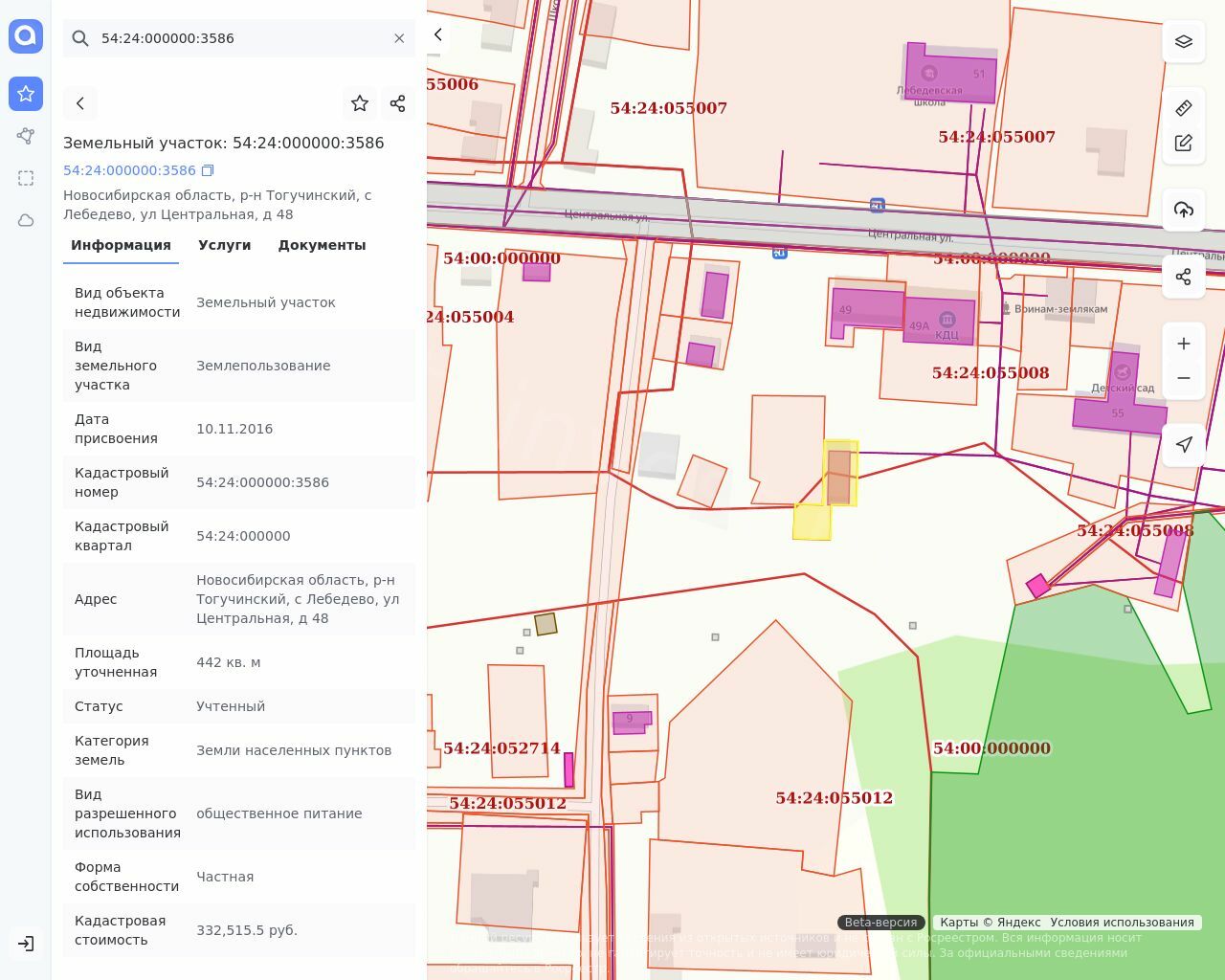This screenshot has height=980, width=1225.
Task: Activate the map drawing edit tool
Action: [x=1184, y=144]
